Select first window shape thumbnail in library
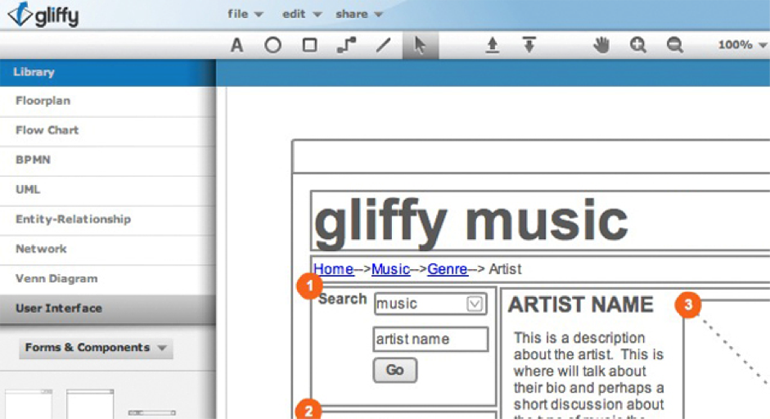This screenshot has width=770, height=419. (x=28, y=404)
